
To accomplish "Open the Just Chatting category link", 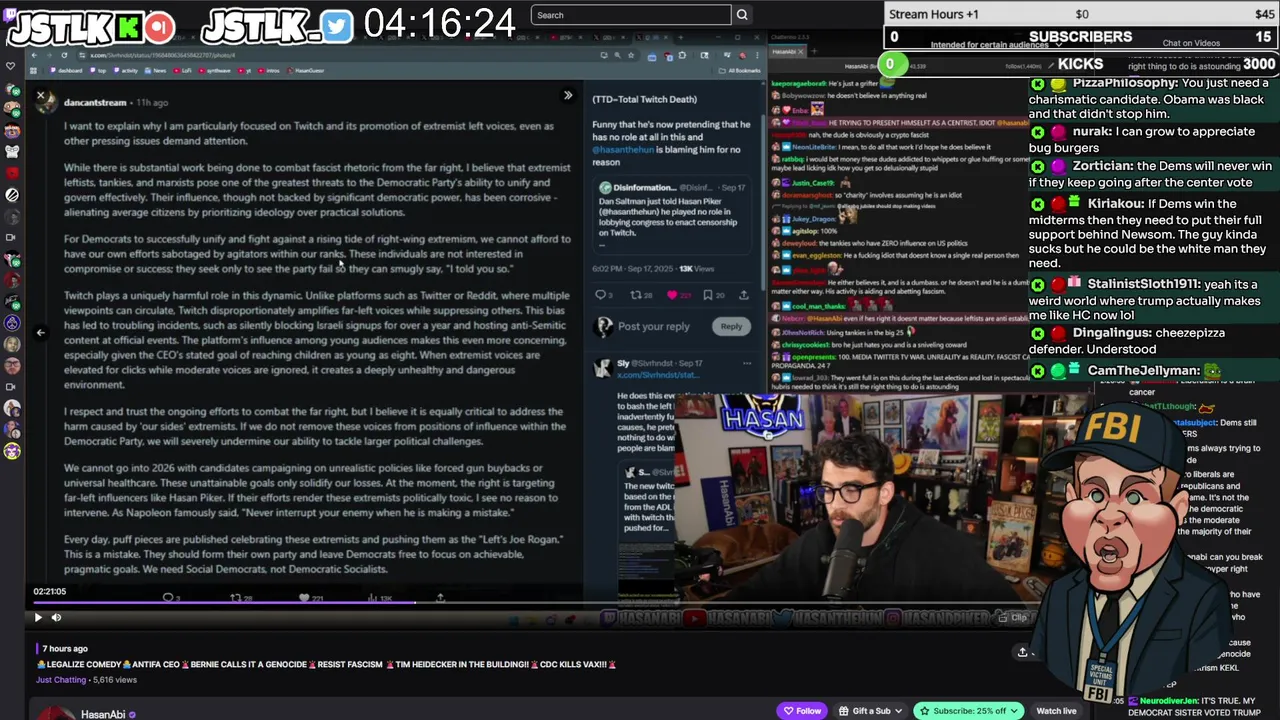I will point(61,680).
